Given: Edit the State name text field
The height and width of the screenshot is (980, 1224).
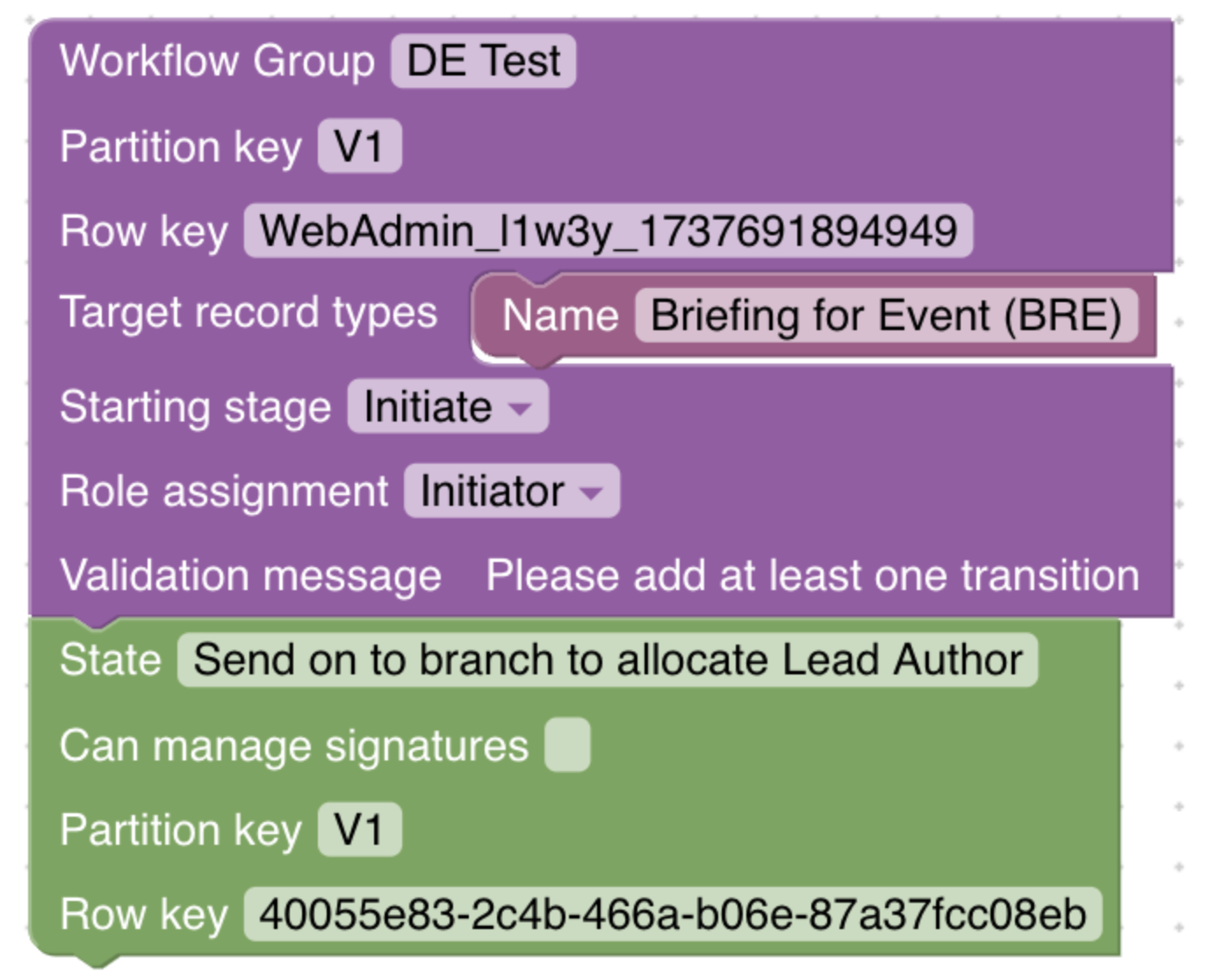Looking at the screenshot, I should click(608, 660).
